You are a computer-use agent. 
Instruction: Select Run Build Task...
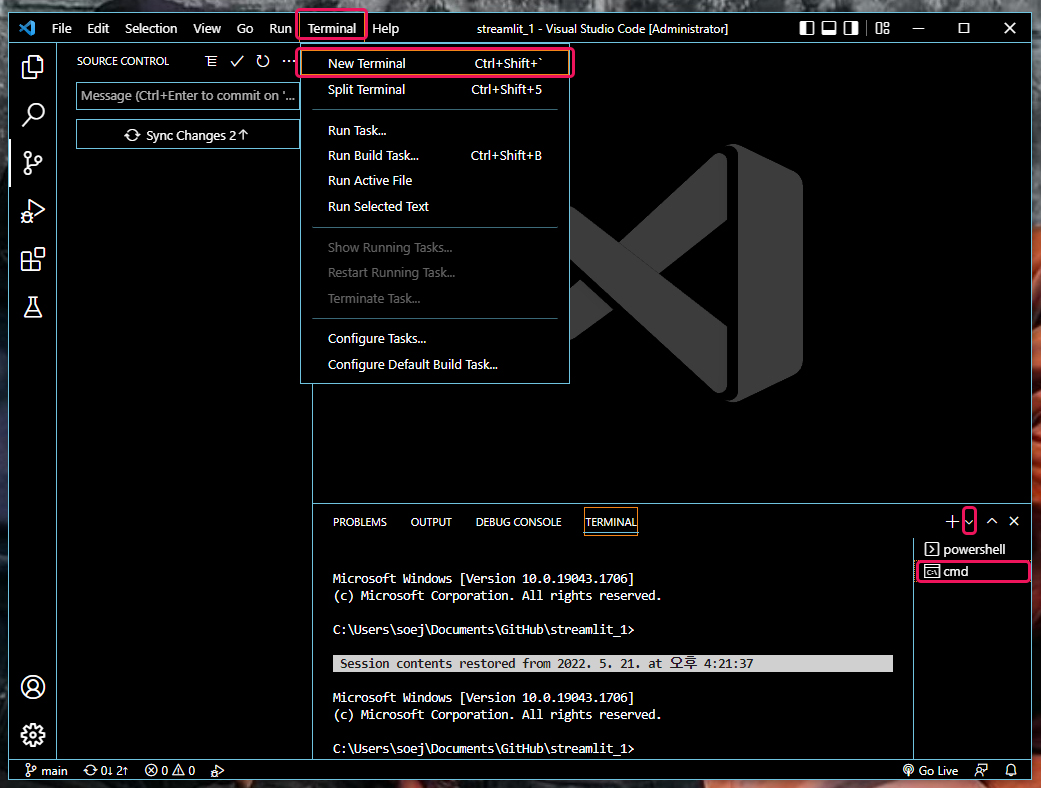(435, 155)
